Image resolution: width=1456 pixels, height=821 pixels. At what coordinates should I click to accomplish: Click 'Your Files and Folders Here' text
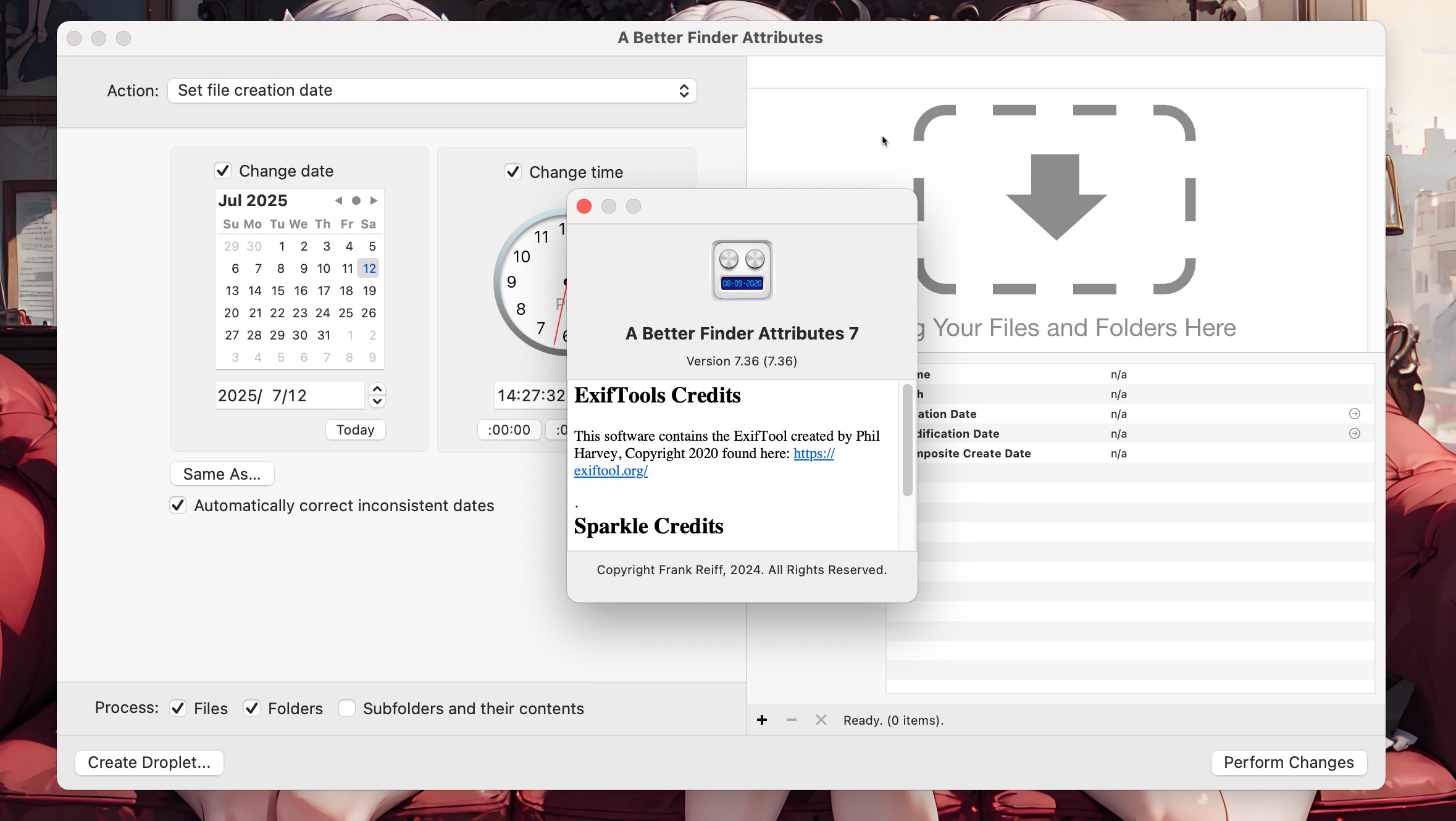pos(1084,328)
